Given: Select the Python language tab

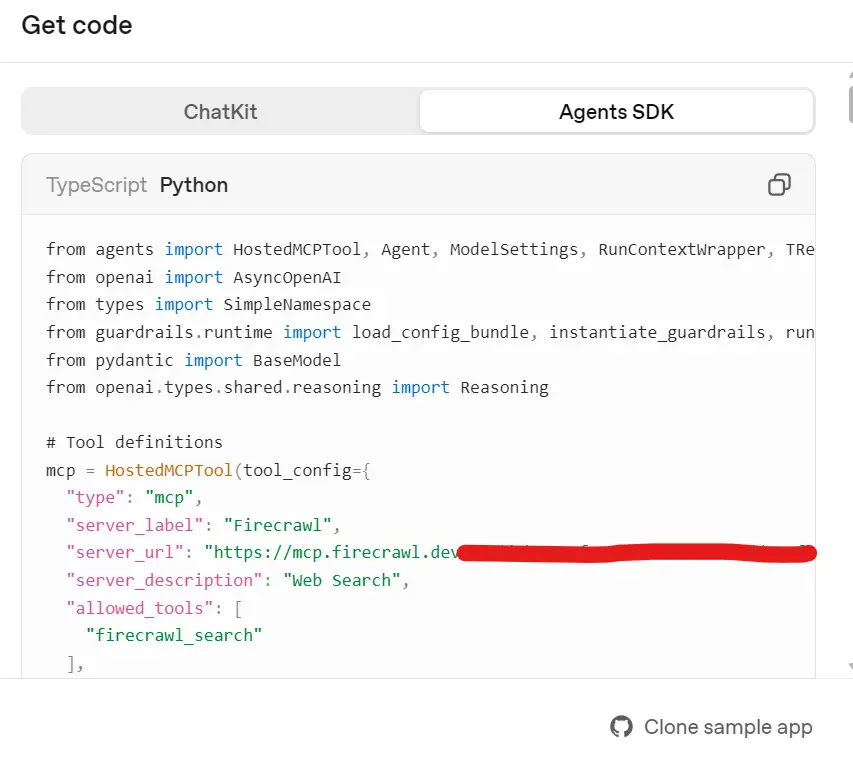Looking at the screenshot, I should pyautogui.click(x=193, y=185).
